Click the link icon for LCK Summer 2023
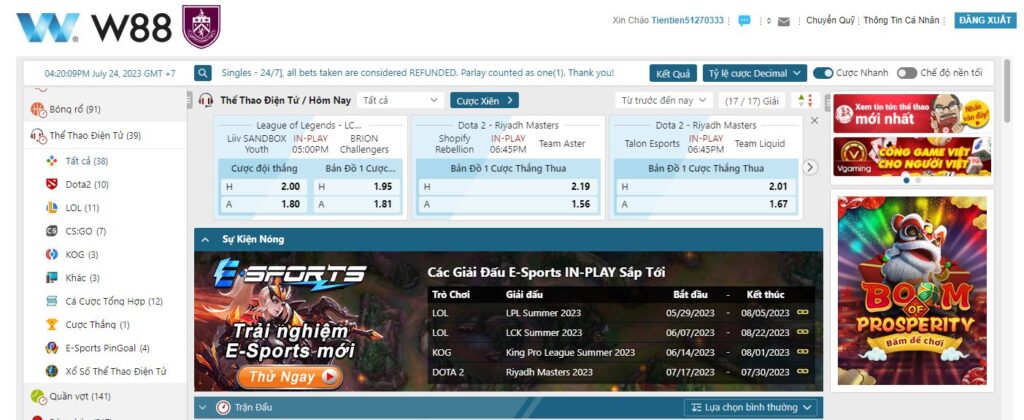Image resolution: width=1024 pixels, height=420 pixels. [803, 332]
